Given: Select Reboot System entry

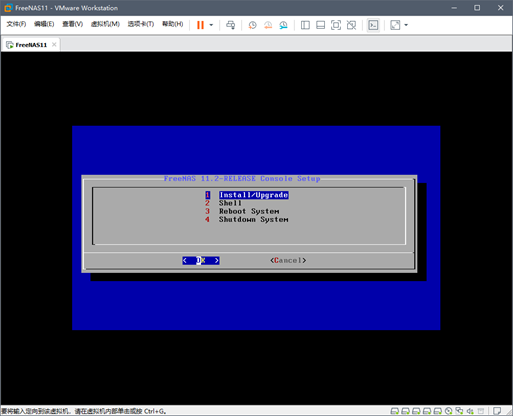Looking at the screenshot, I should pyautogui.click(x=249, y=211).
